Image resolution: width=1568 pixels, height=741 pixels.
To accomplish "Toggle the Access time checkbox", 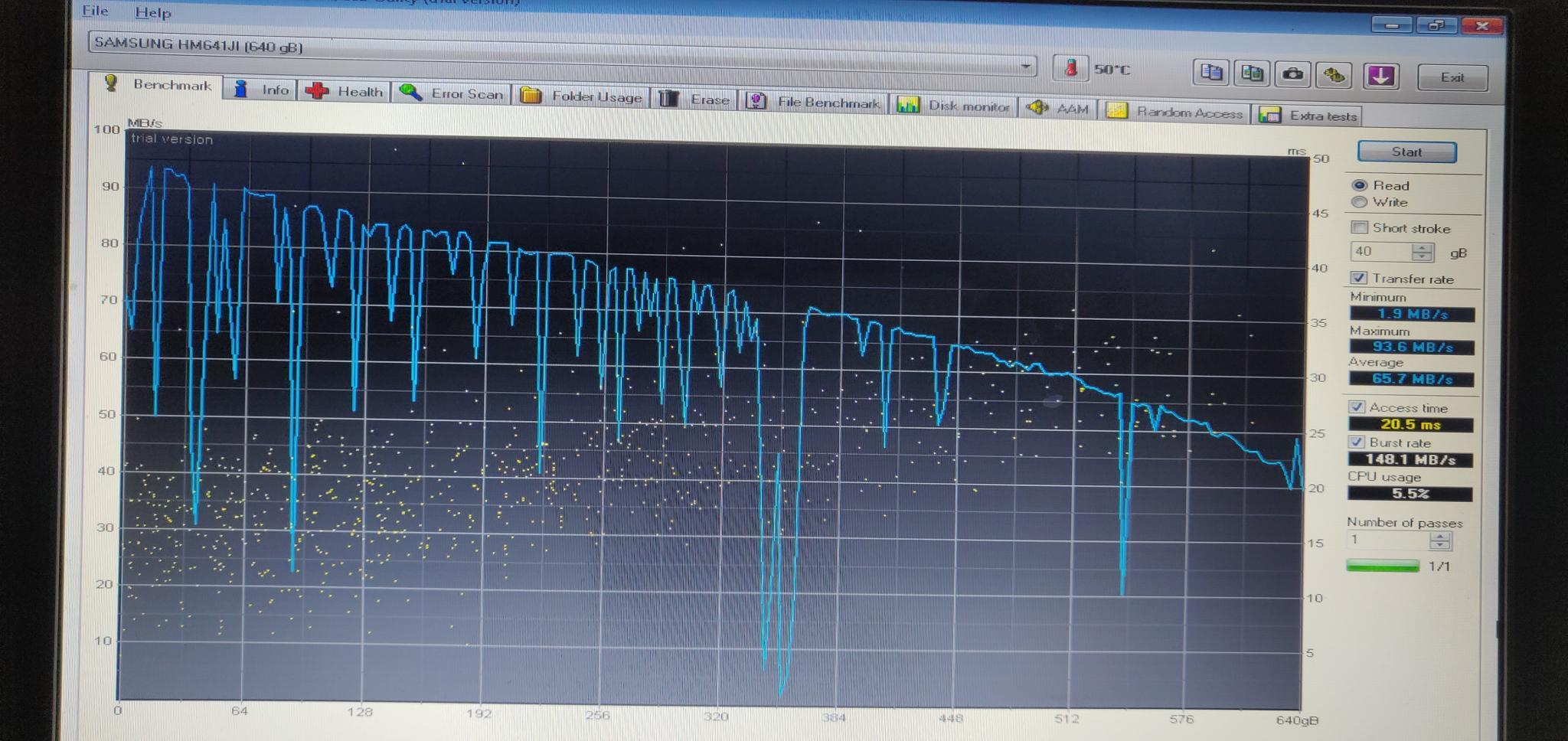I will point(1357,407).
